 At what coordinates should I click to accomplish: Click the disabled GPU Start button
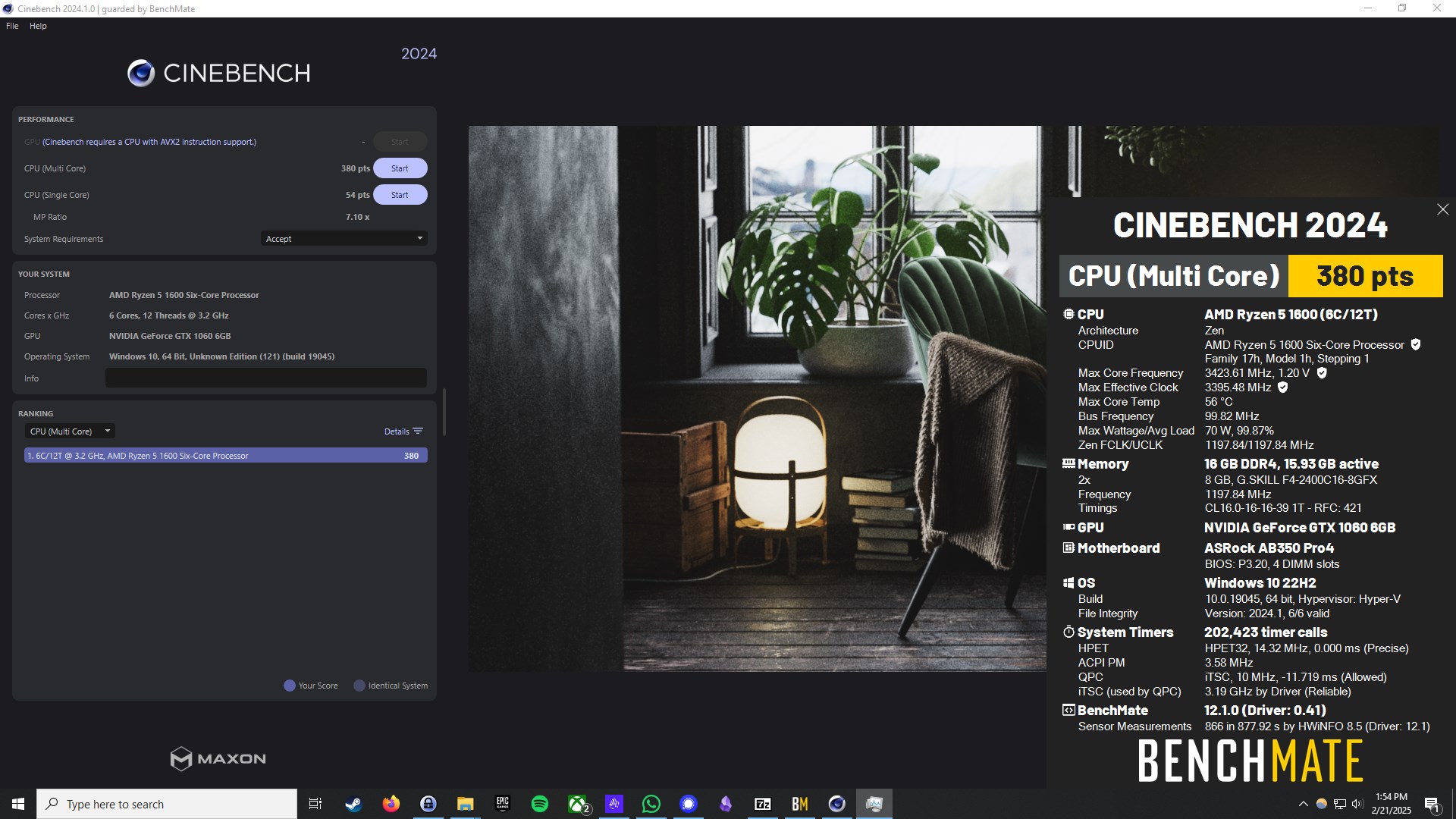click(400, 142)
